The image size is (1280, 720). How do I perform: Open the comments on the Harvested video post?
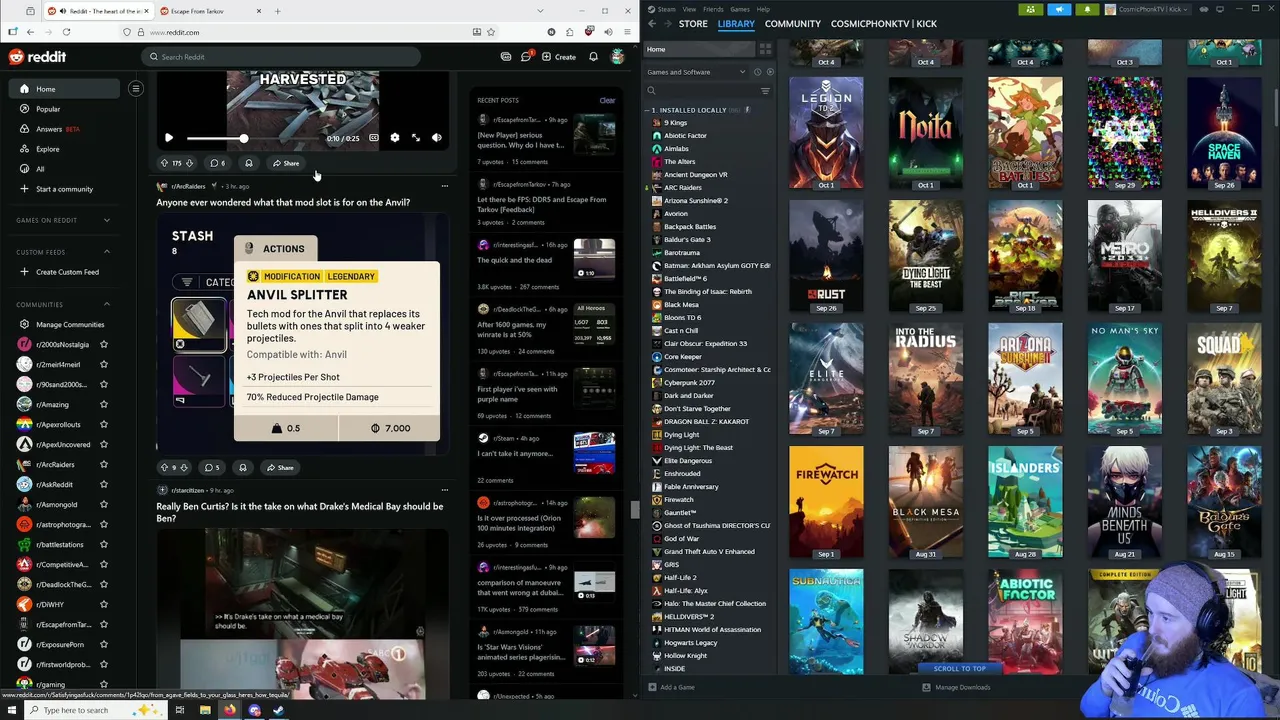pyautogui.click(x=217, y=163)
